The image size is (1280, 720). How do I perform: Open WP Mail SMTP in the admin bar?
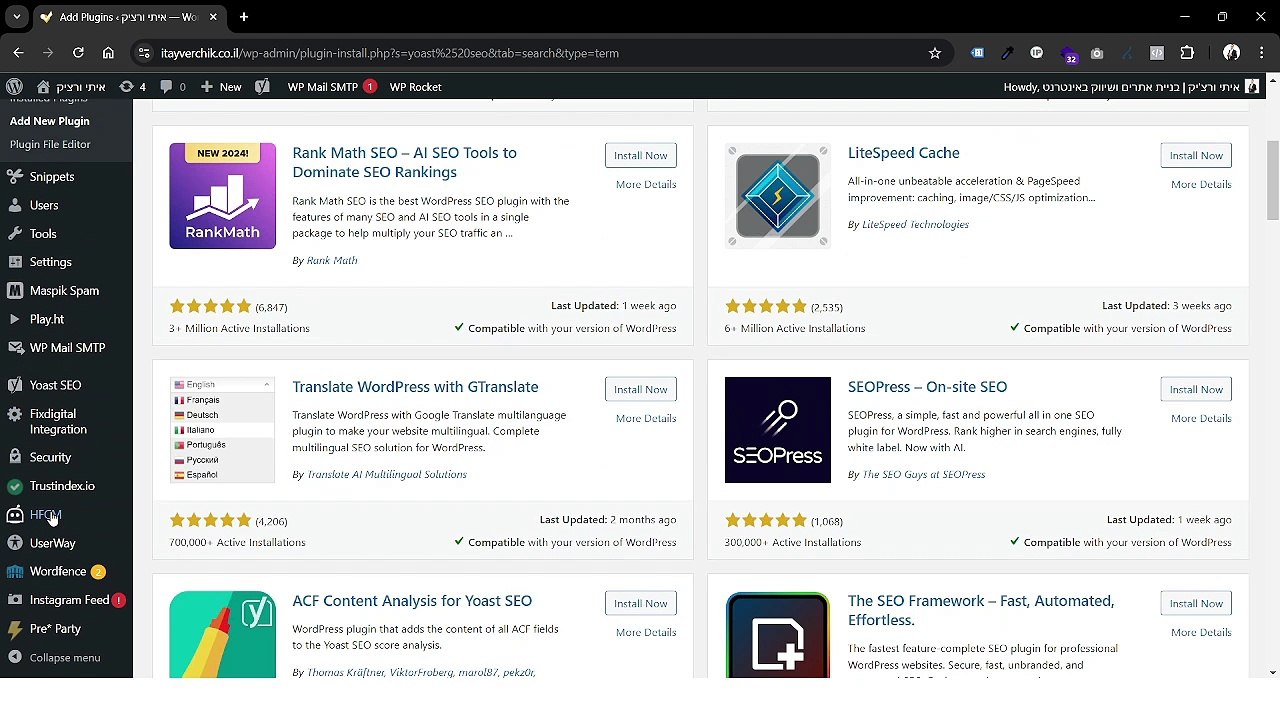[x=332, y=87]
